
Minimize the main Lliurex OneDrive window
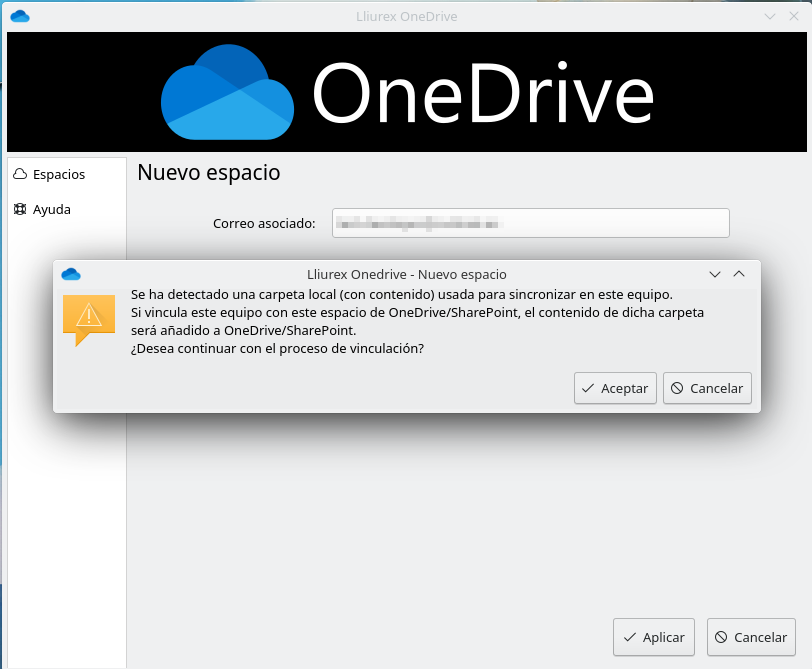pos(769,16)
